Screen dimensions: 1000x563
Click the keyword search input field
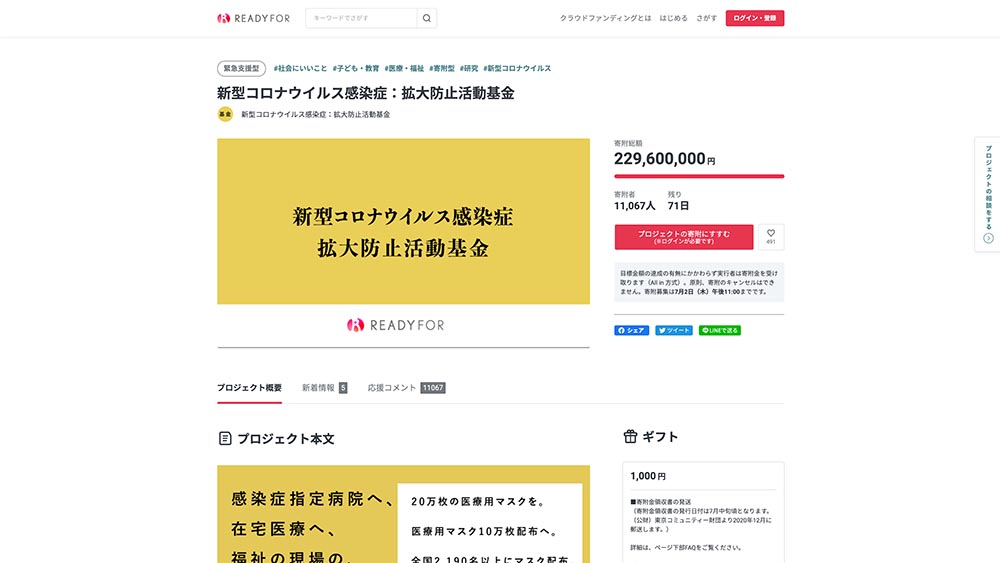[361, 18]
